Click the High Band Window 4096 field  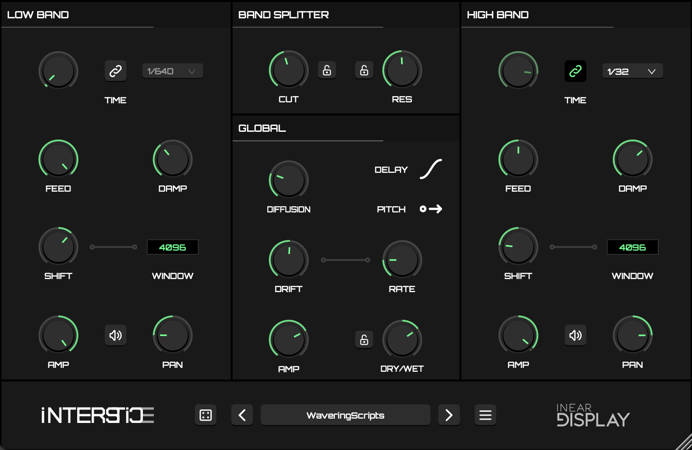(632, 247)
